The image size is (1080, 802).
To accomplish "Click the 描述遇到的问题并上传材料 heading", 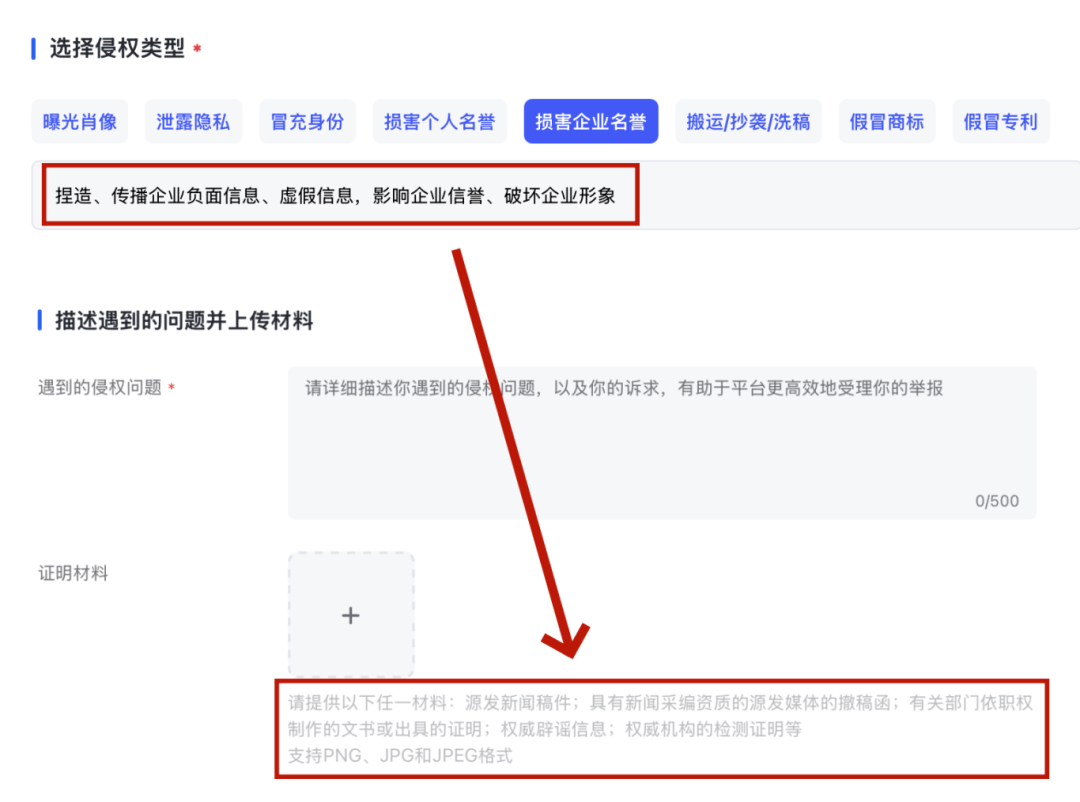I will [x=184, y=321].
